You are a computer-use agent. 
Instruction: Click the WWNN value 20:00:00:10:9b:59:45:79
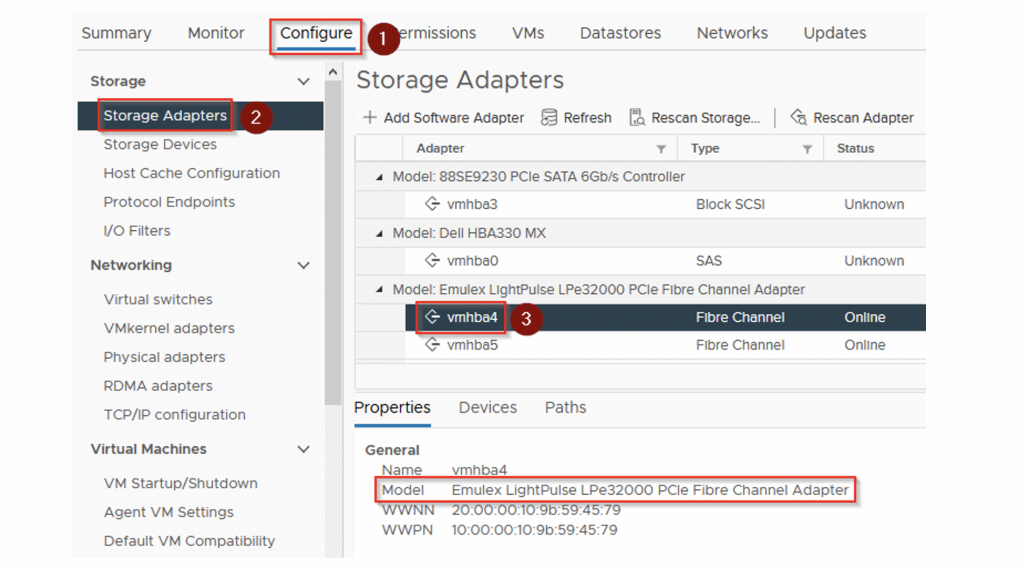(536, 510)
